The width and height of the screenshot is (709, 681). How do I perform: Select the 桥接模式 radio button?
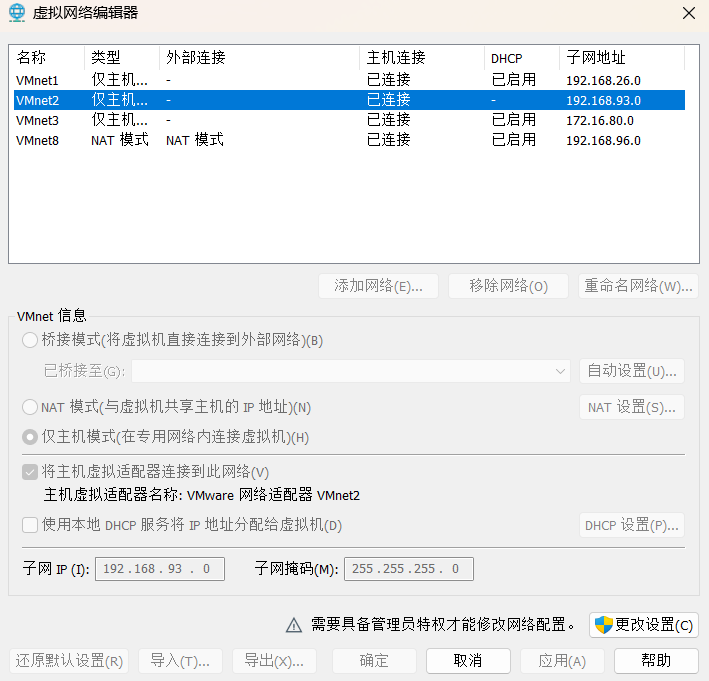30,340
